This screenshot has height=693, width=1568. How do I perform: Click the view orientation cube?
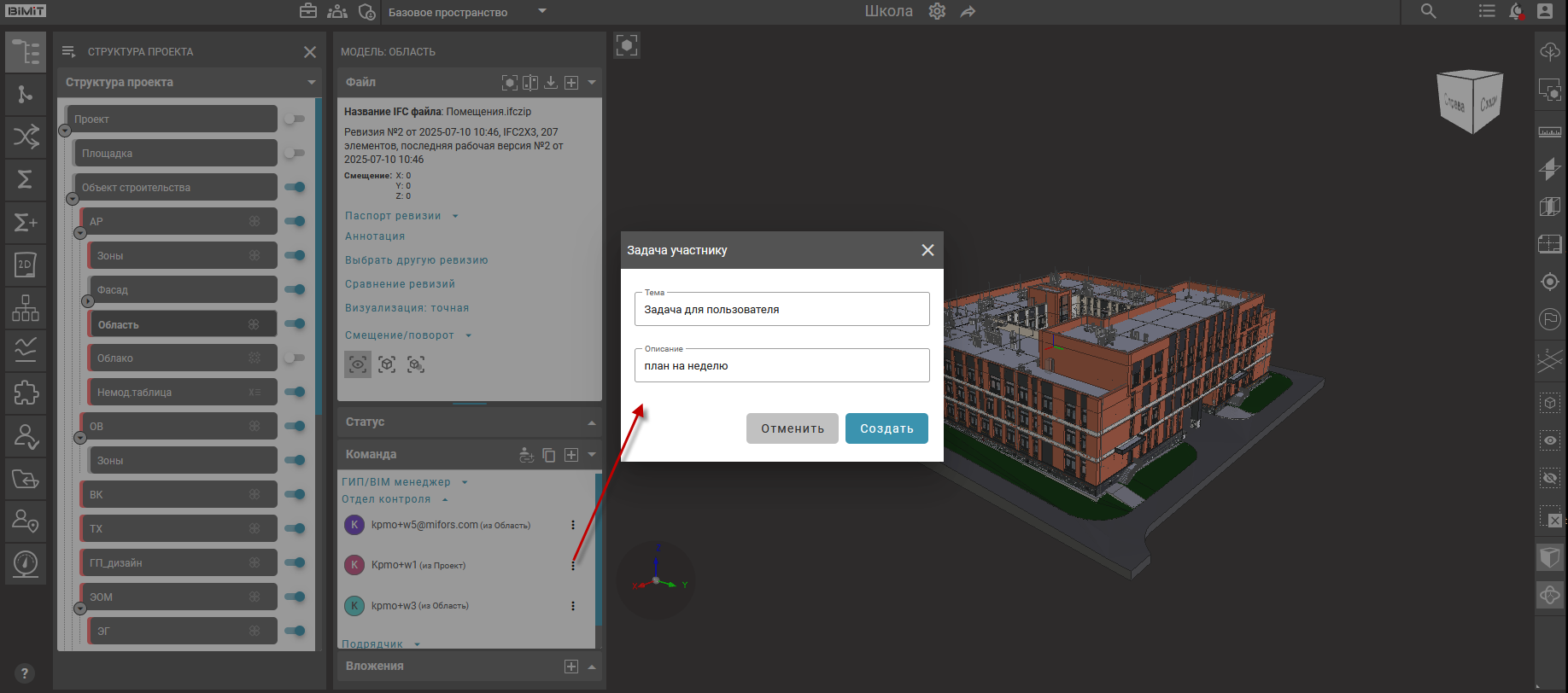pos(1470,102)
